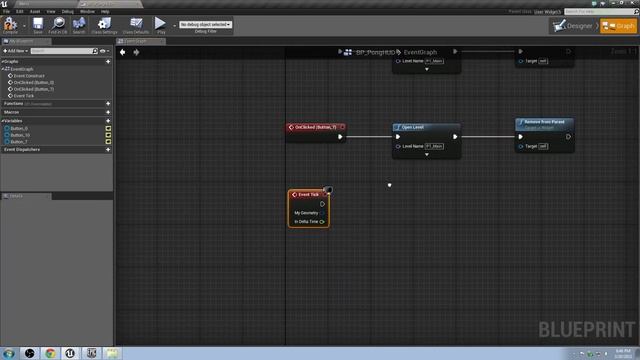Open the Search tool in the toolbar
This screenshot has width=640, height=360.
click(79, 24)
